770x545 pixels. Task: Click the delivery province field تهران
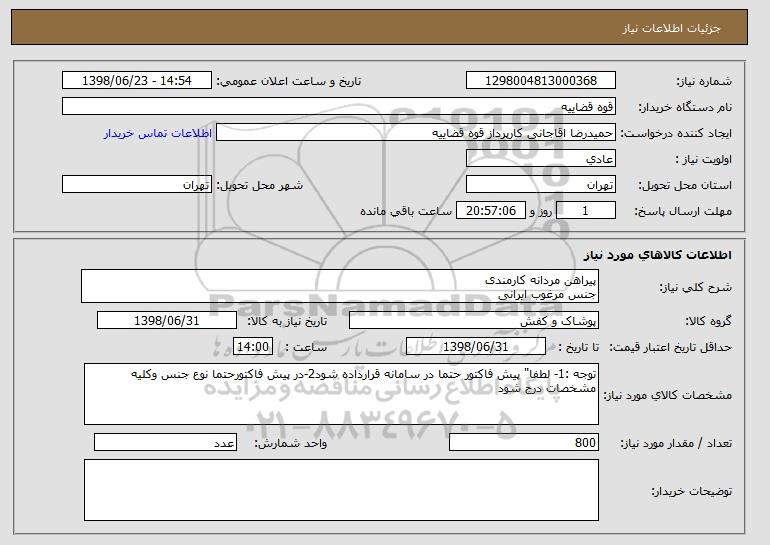click(x=541, y=185)
